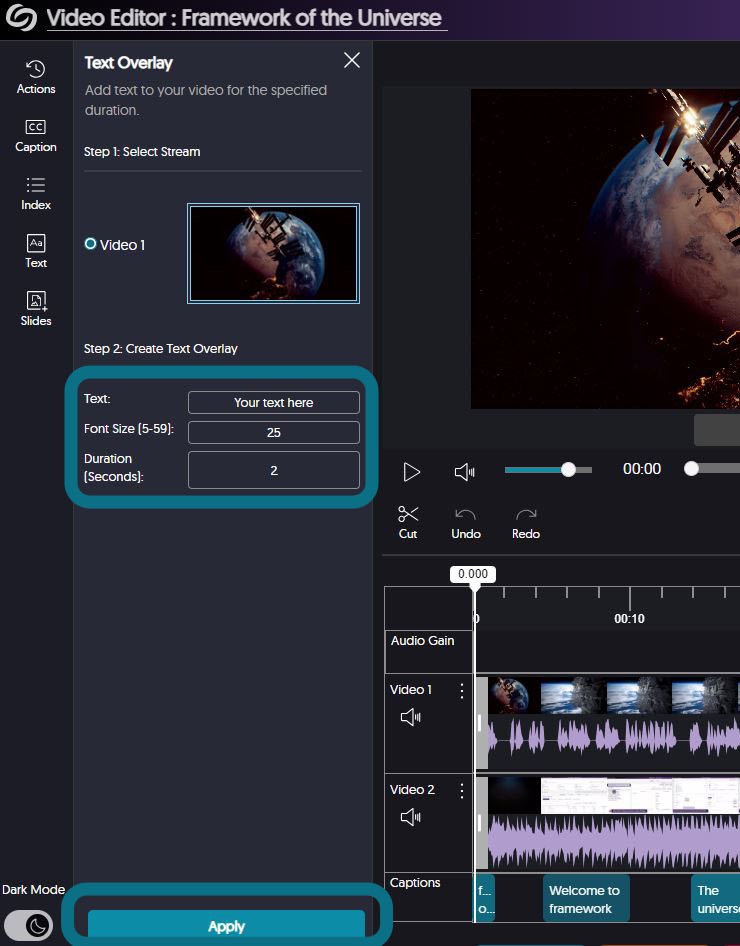This screenshot has width=740, height=946.
Task: Click the app logo in the header
Action: pyautogui.click(x=21, y=17)
